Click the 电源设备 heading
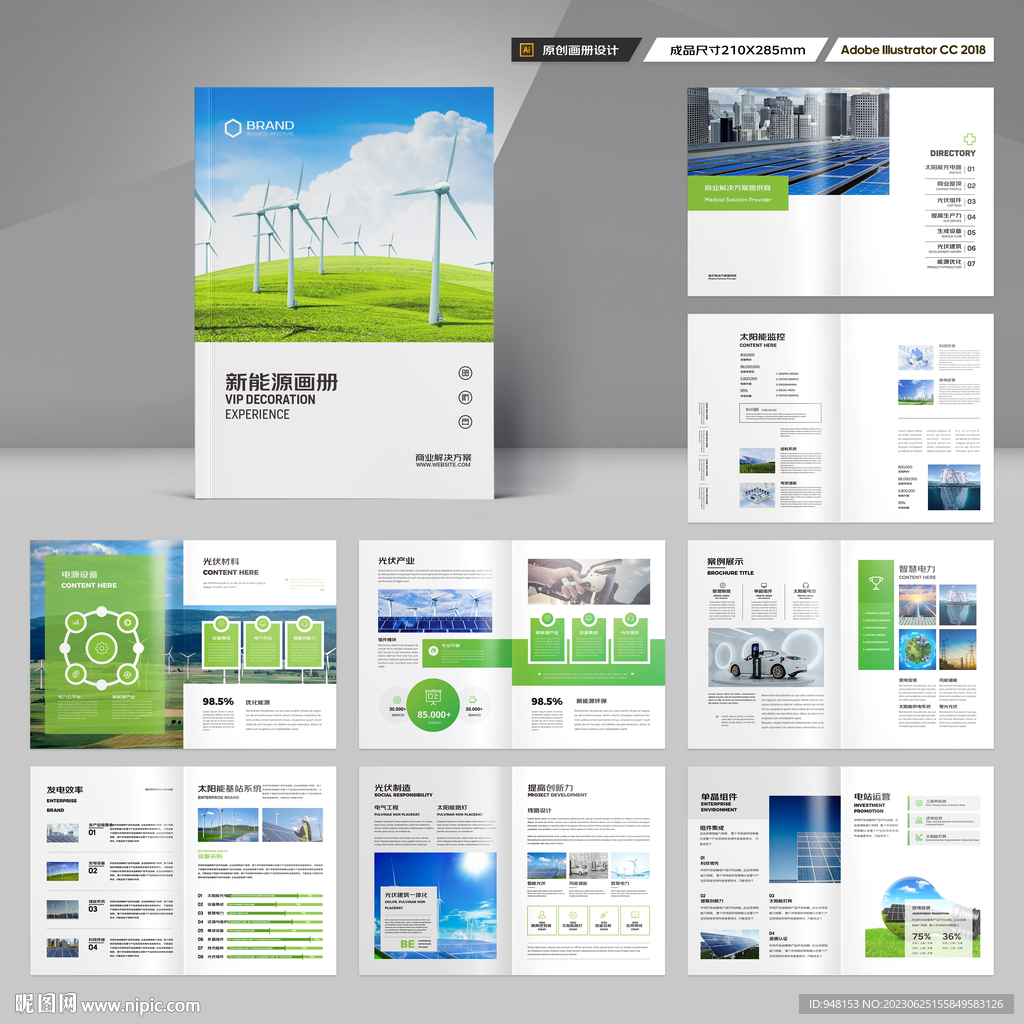 click(x=80, y=574)
